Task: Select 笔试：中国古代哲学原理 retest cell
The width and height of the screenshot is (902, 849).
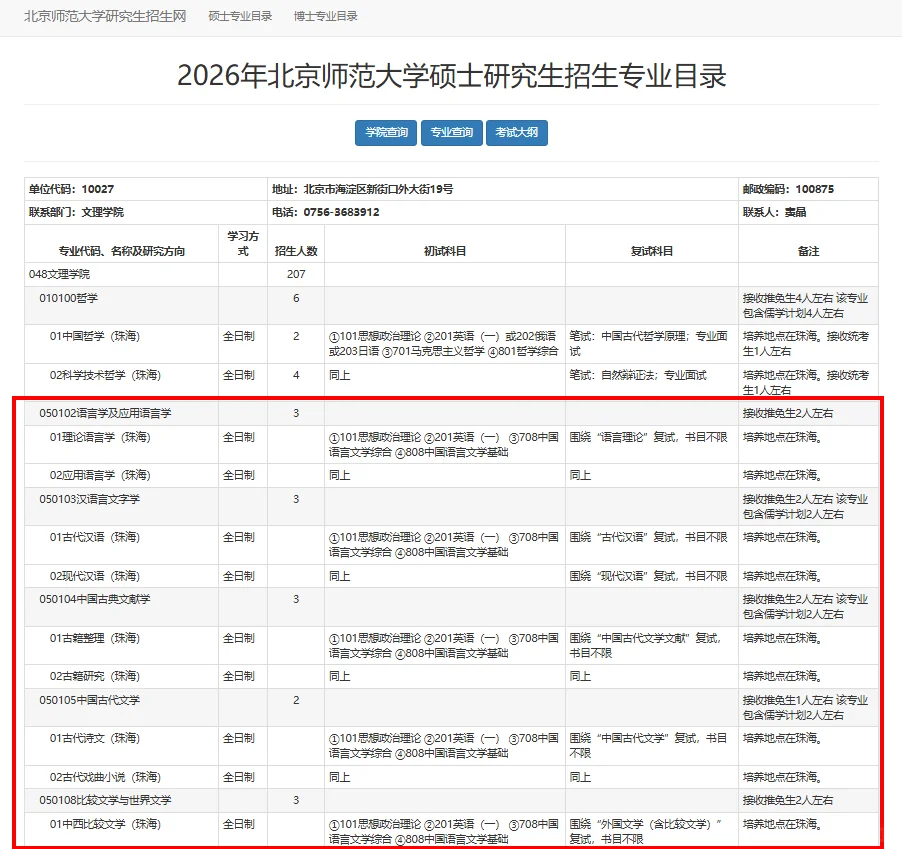Action: click(652, 344)
